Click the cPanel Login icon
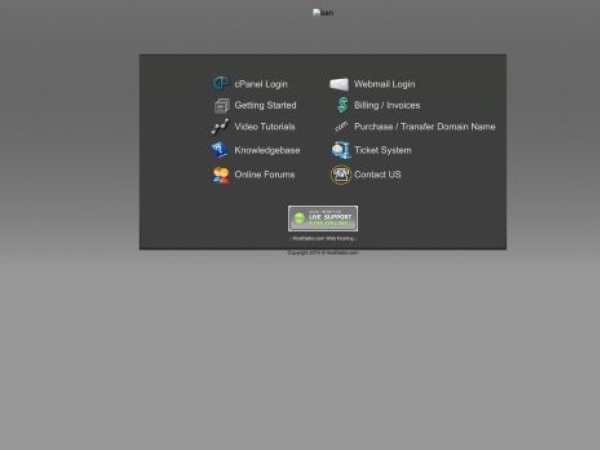 (x=220, y=84)
